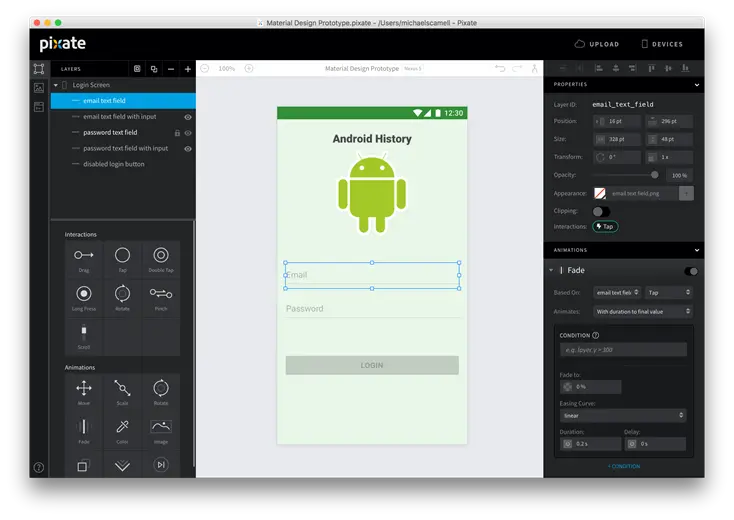The height and width of the screenshot is (520, 734).
Task: Align layers to bottom edge
Action: pyautogui.click(x=685, y=68)
